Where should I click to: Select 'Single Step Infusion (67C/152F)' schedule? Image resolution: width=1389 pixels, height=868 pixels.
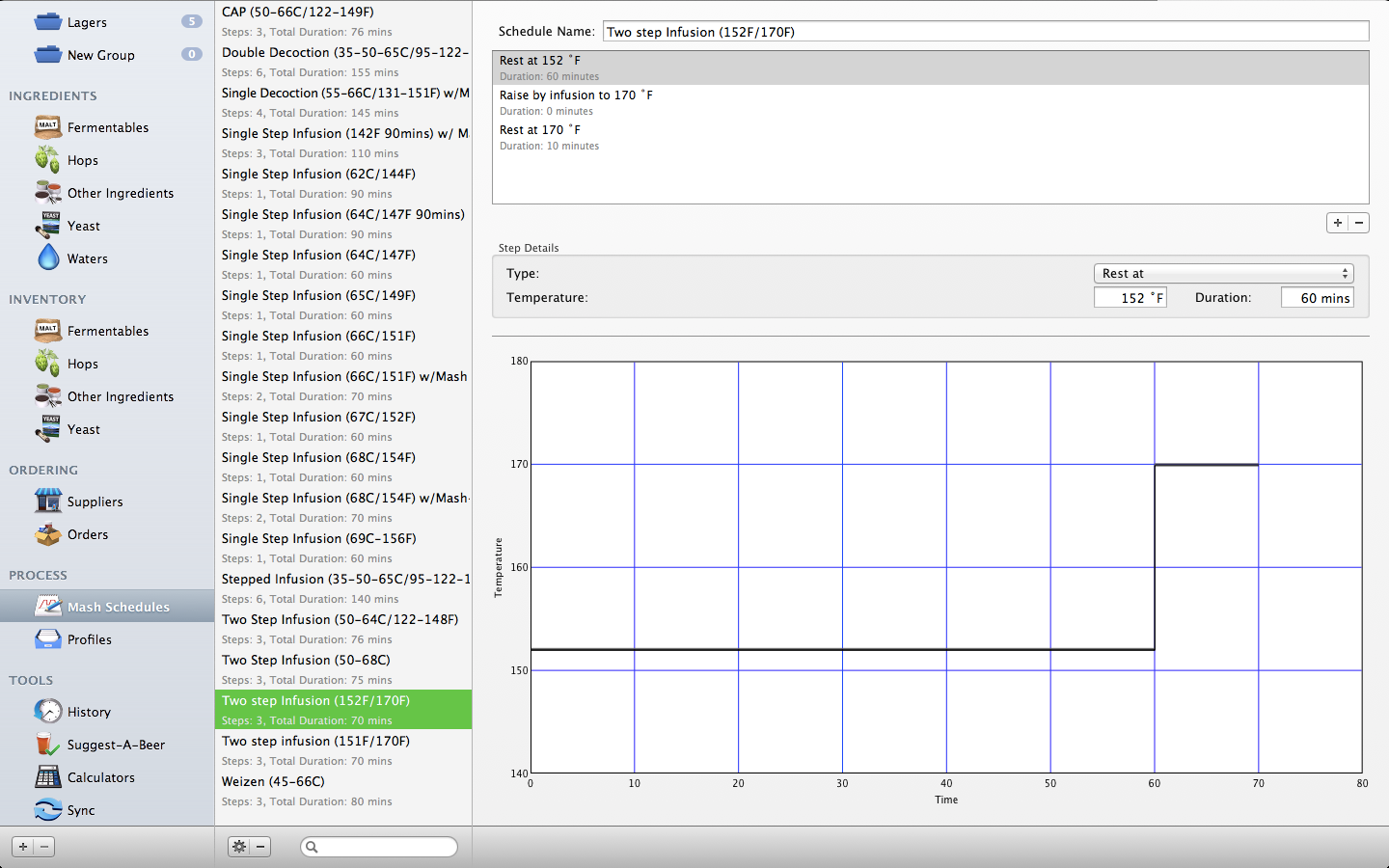(343, 426)
